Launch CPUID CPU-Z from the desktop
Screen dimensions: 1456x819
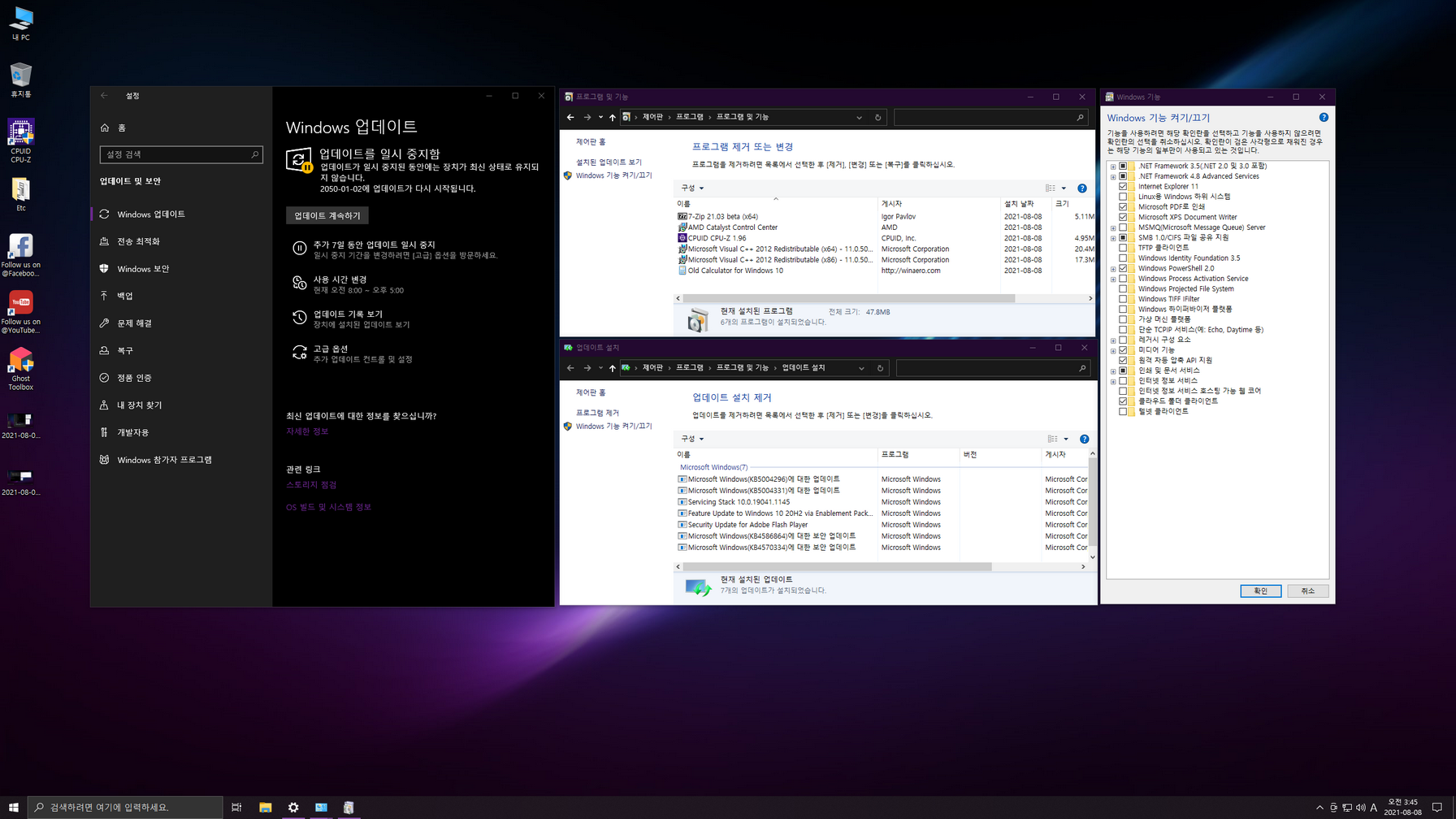pyautogui.click(x=21, y=141)
